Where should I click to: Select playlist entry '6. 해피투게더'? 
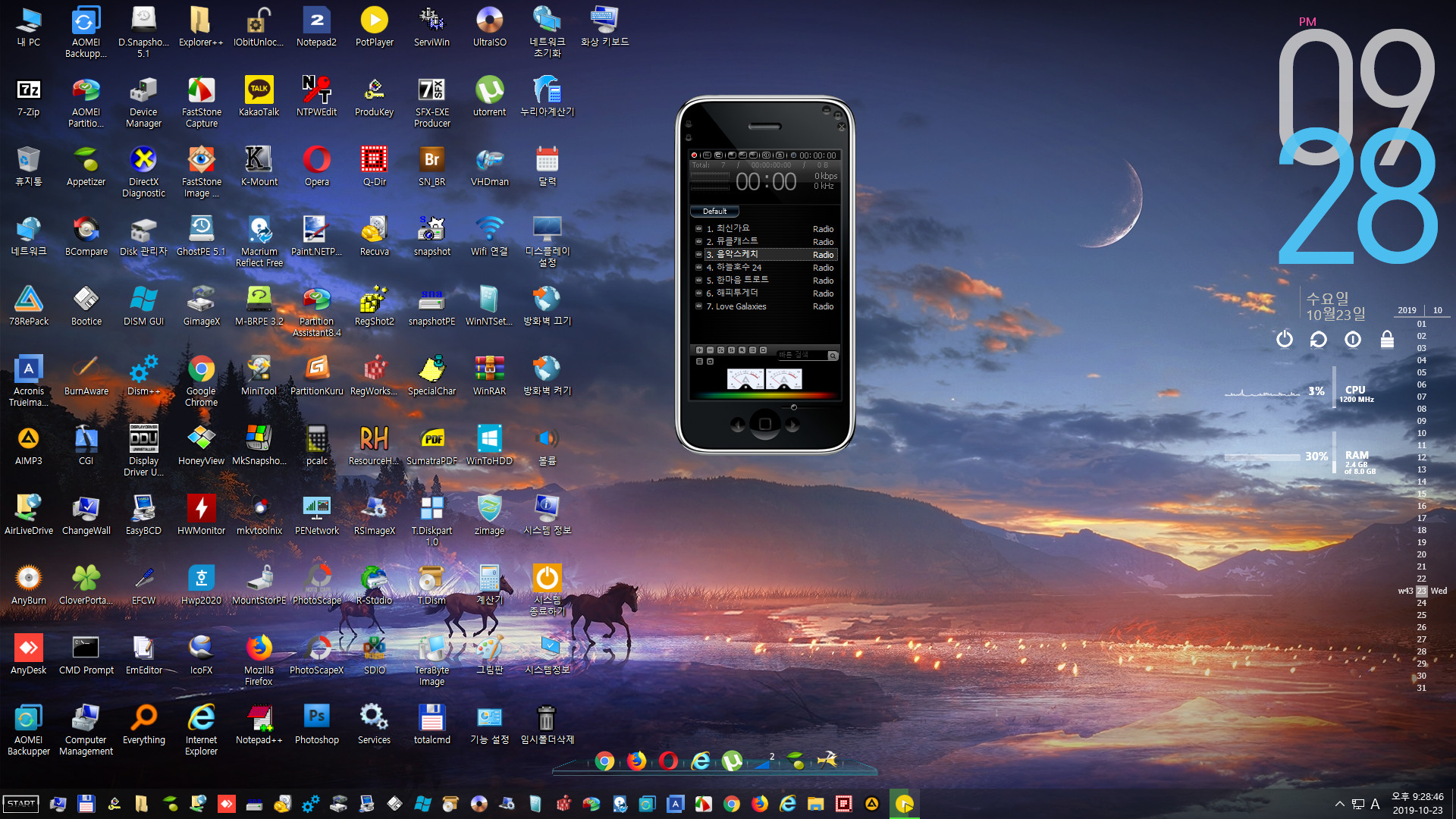[765, 293]
